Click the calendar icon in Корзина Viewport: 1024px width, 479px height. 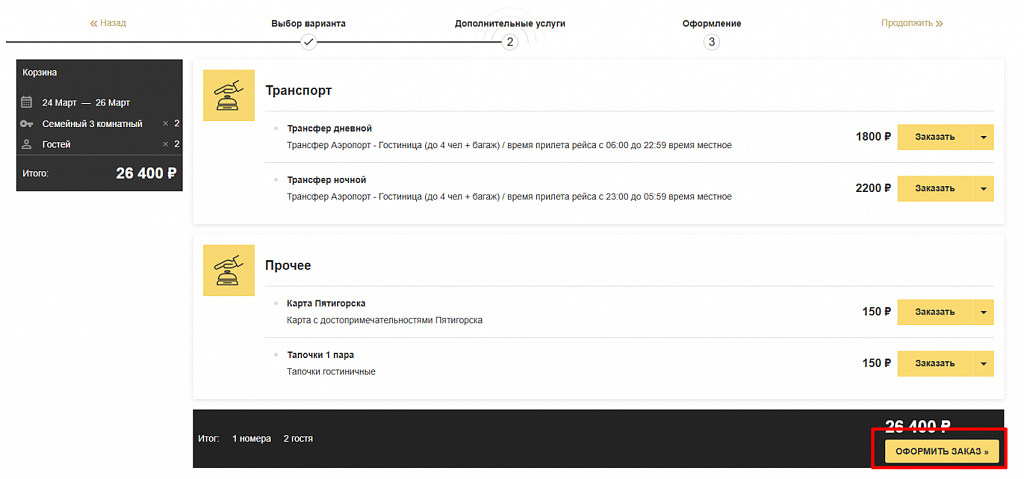click(x=27, y=102)
